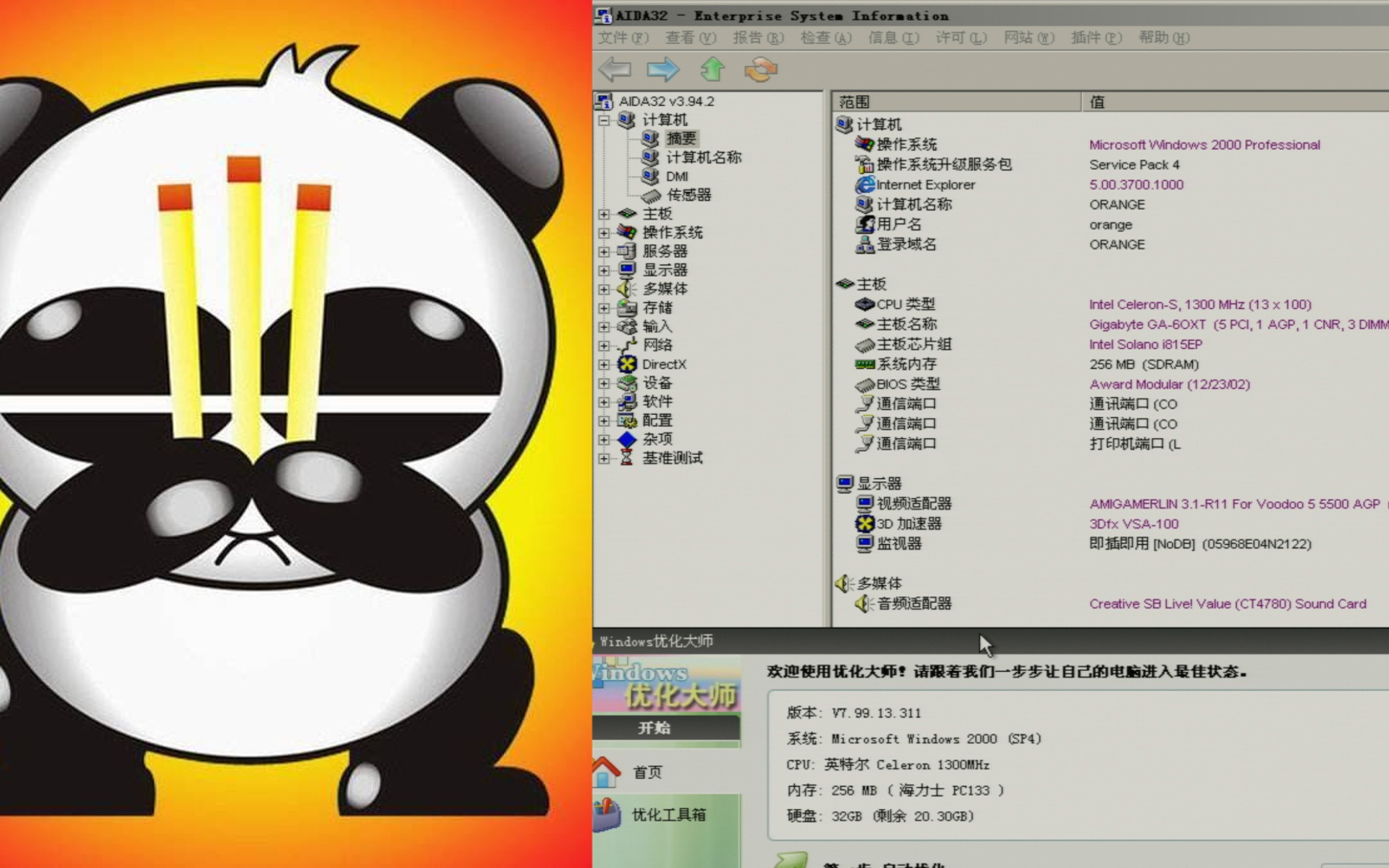Click the 3D 加速器 icon
This screenshot has height=868, width=1389.
[x=865, y=523]
